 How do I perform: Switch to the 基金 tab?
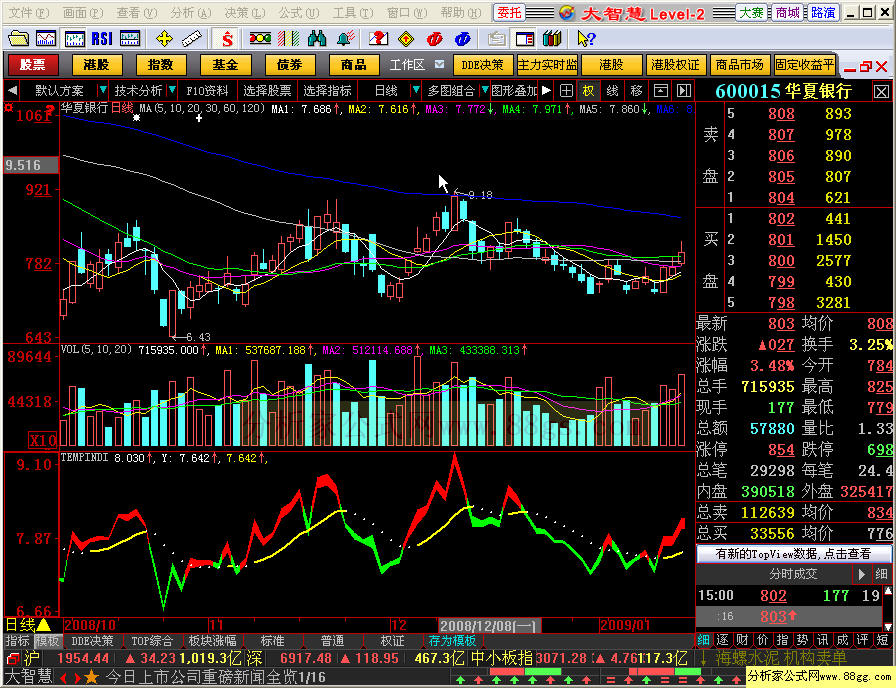[x=225, y=65]
